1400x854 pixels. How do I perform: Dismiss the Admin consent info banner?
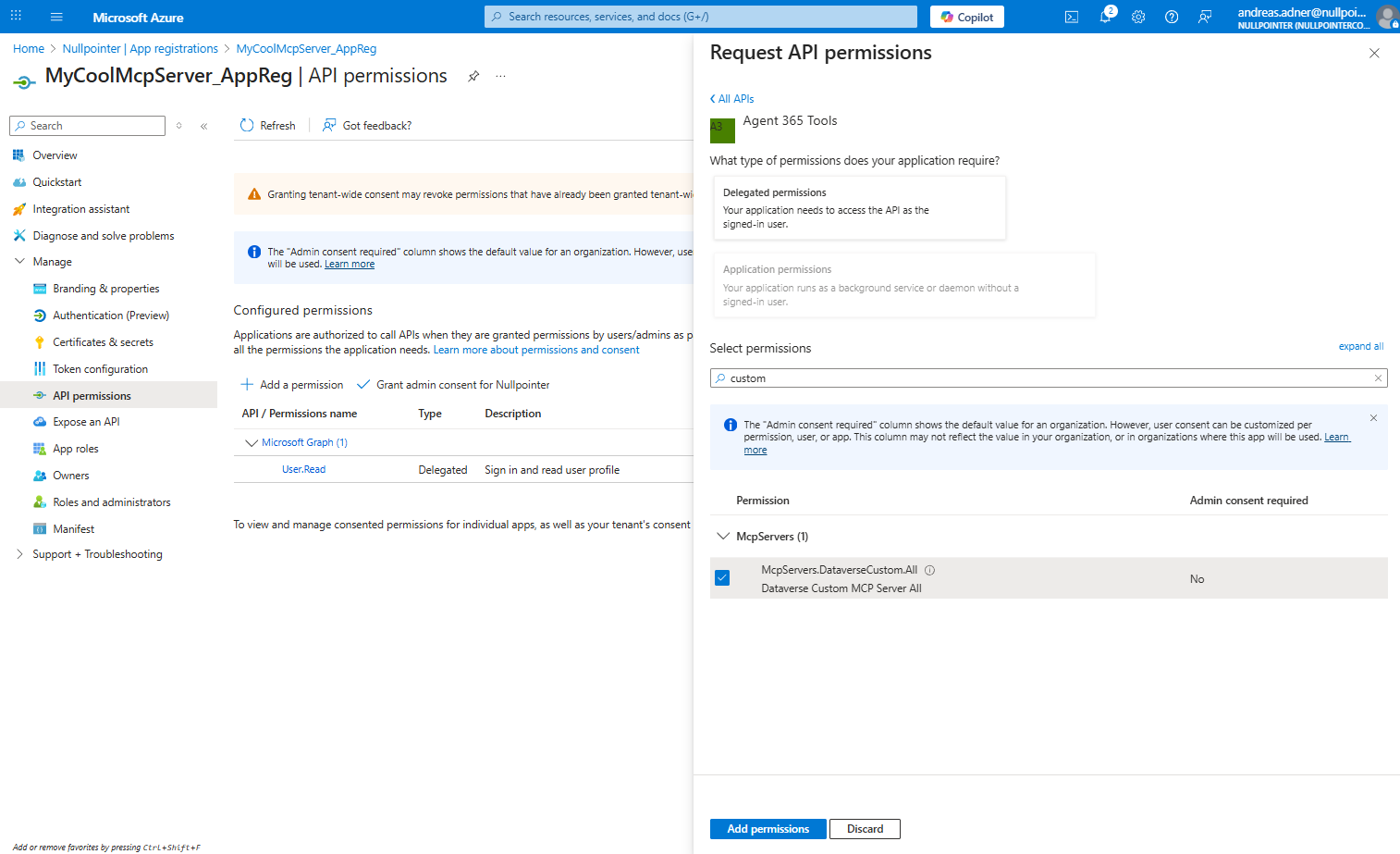pyautogui.click(x=1373, y=418)
